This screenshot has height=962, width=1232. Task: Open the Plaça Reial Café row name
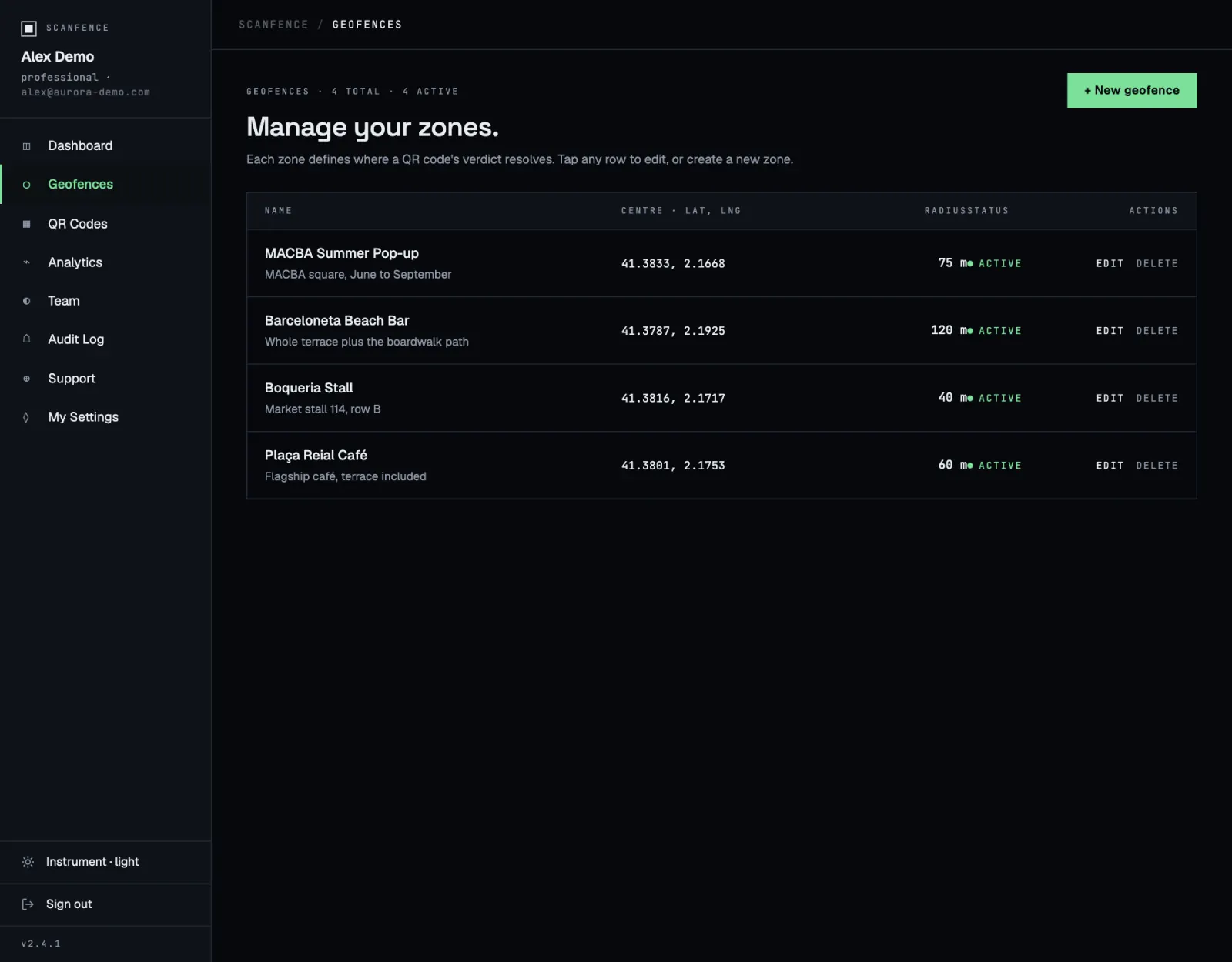pyautogui.click(x=316, y=456)
